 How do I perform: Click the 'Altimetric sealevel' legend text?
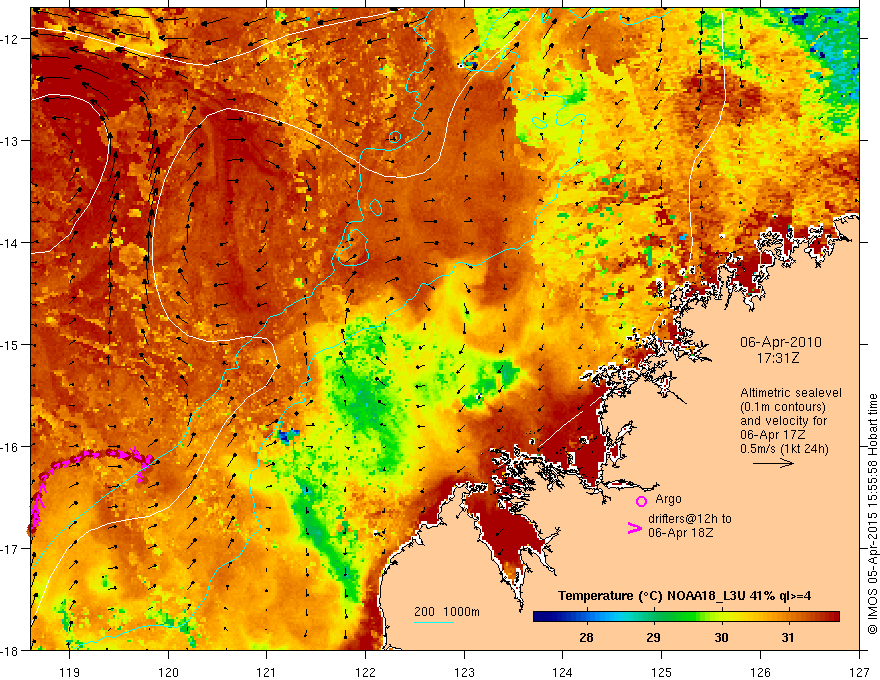[x=791, y=393]
